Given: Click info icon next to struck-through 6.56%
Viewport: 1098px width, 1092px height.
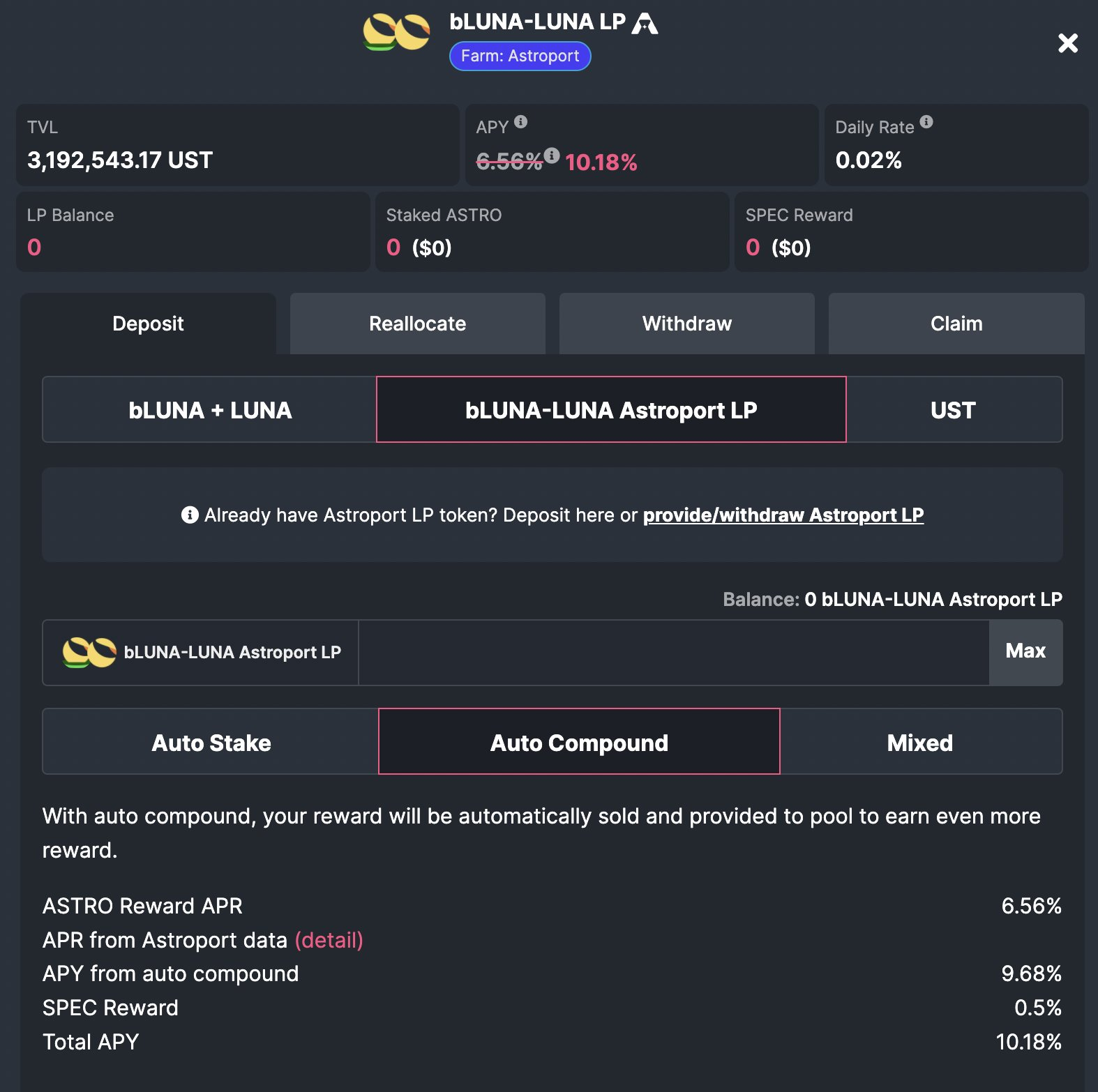Looking at the screenshot, I should point(552,155).
